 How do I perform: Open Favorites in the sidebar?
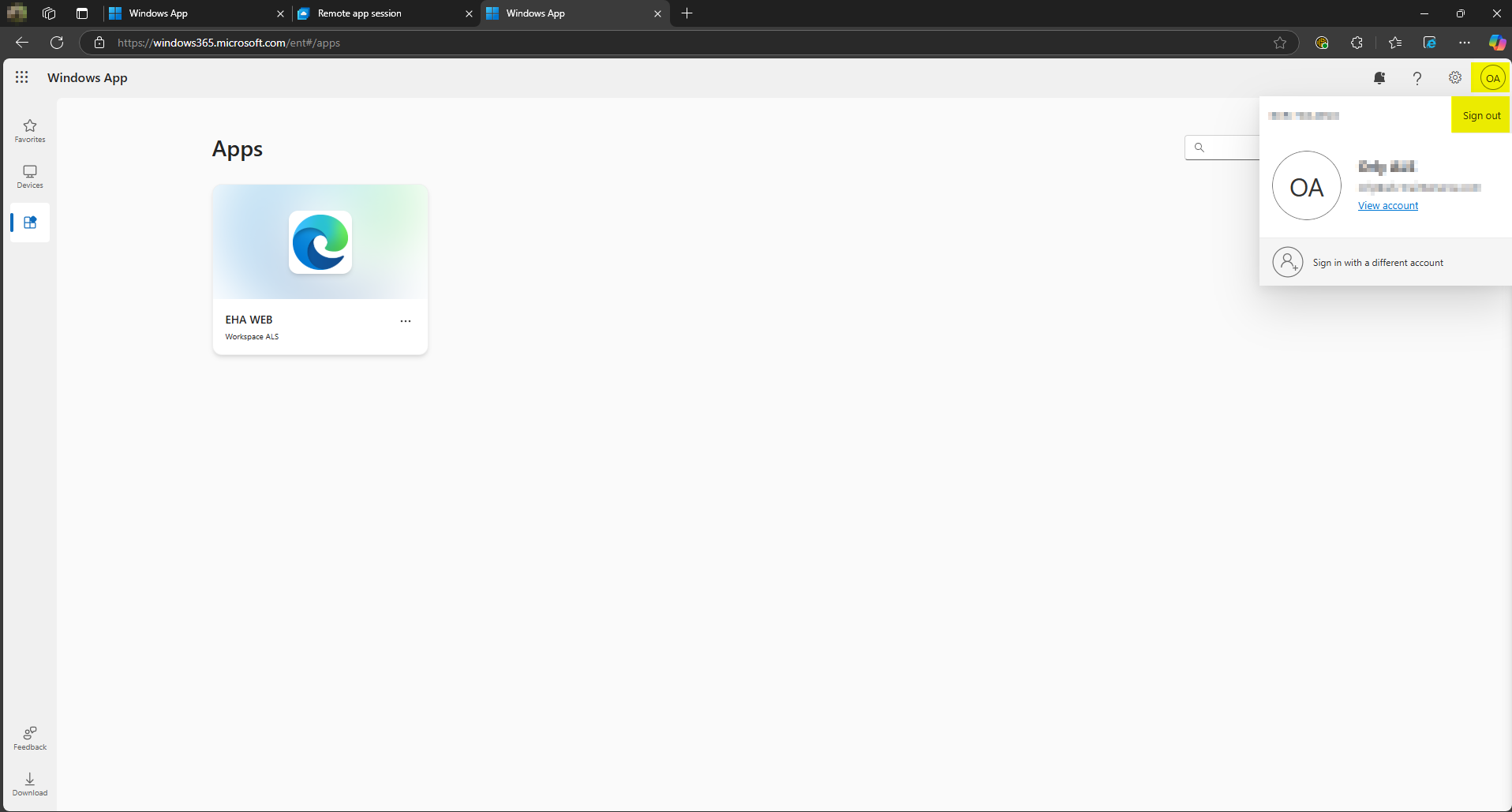coord(30,131)
